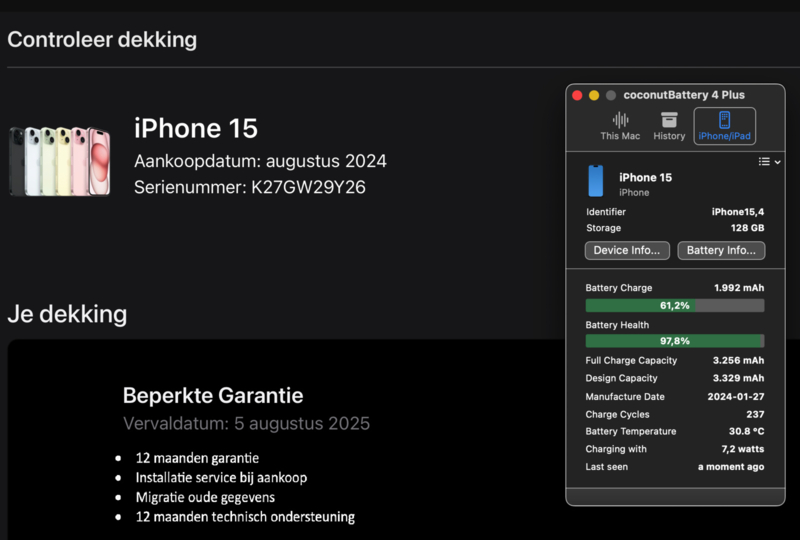The width and height of the screenshot is (800, 540).
Task: Open Battery Info dialog
Action: pyautogui.click(x=721, y=251)
